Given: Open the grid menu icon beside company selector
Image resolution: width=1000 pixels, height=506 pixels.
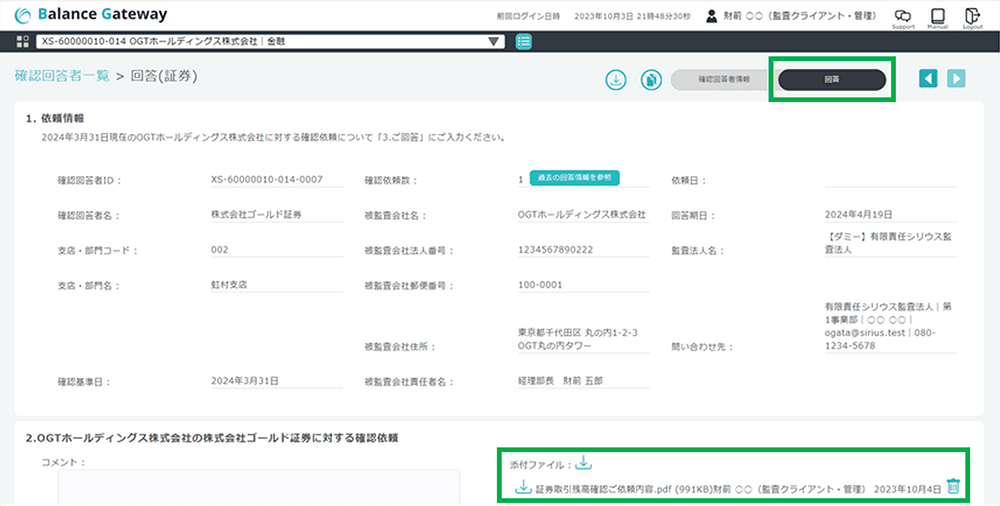Looking at the screenshot, I should point(24,42).
